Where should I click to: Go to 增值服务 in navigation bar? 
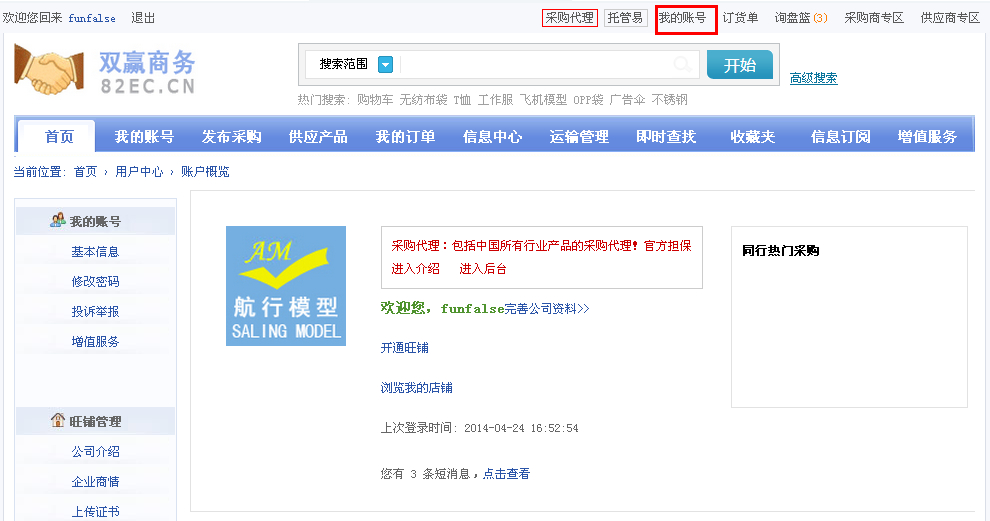tap(927, 137)
